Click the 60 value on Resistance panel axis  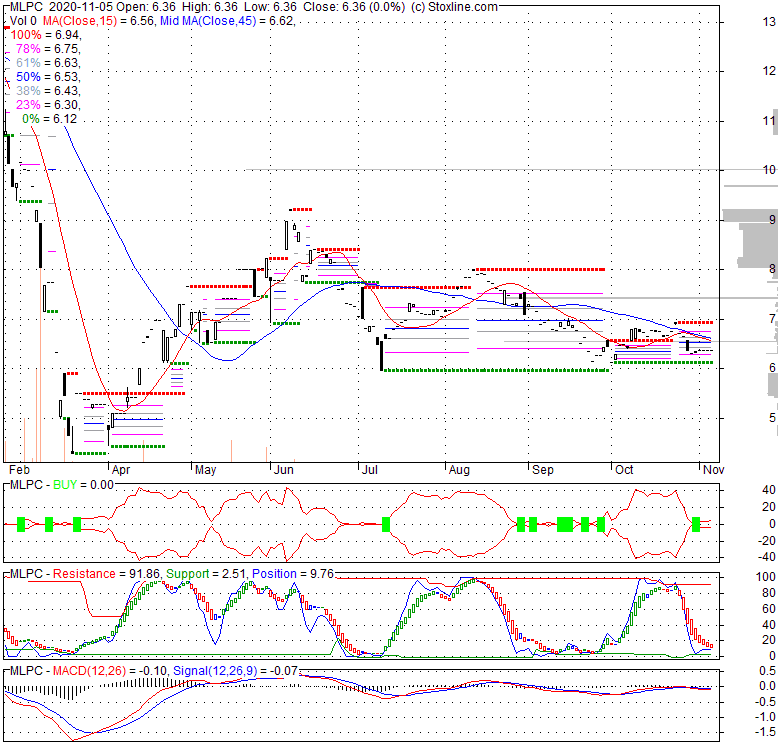click(769, 609)
